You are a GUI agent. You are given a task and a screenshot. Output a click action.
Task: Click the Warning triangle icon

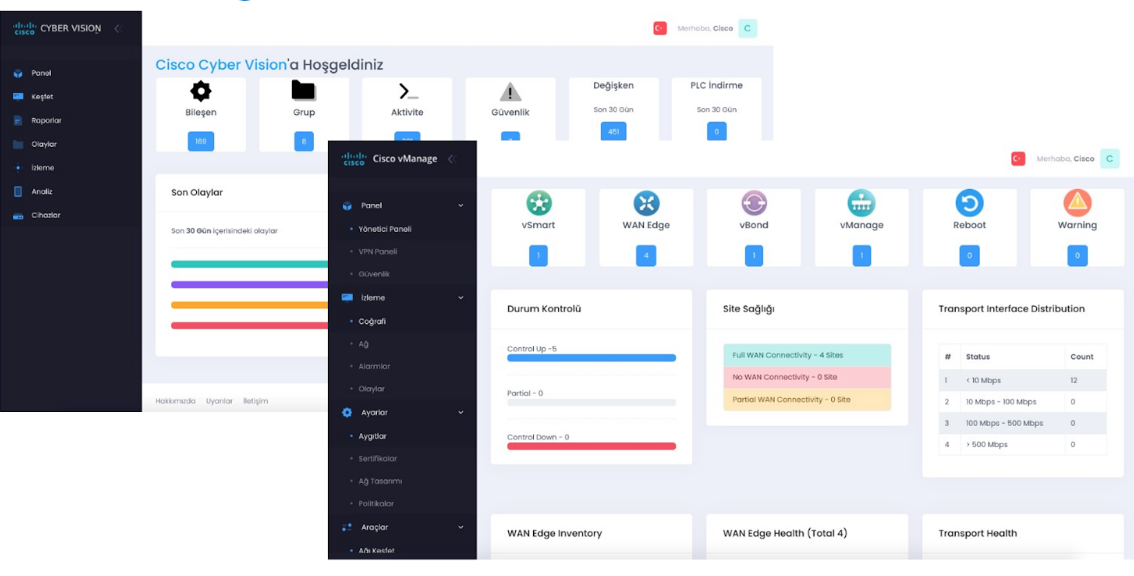(x=1077, y=203)
